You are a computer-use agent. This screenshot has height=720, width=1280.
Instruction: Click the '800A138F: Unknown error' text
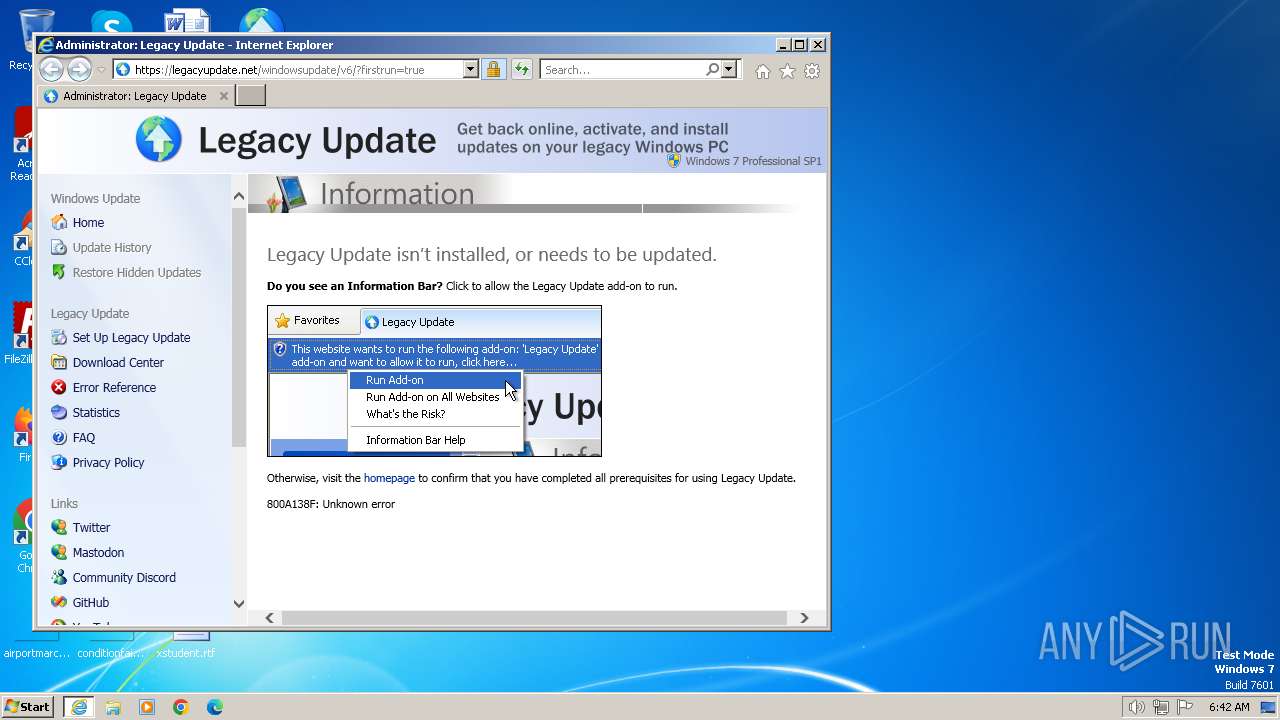click(331, 504)
